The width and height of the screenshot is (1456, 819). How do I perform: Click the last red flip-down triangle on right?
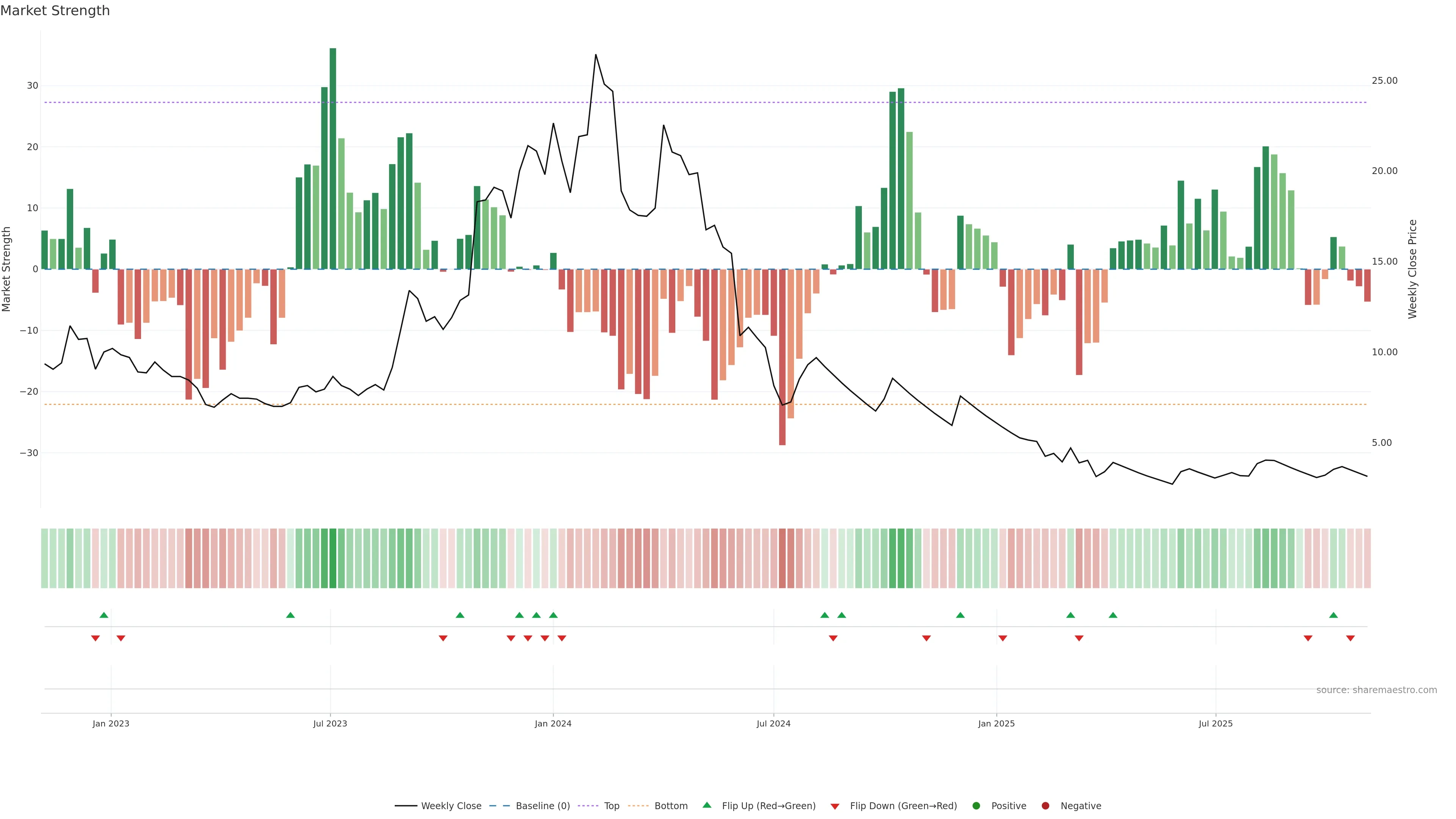click(1350, 638)
